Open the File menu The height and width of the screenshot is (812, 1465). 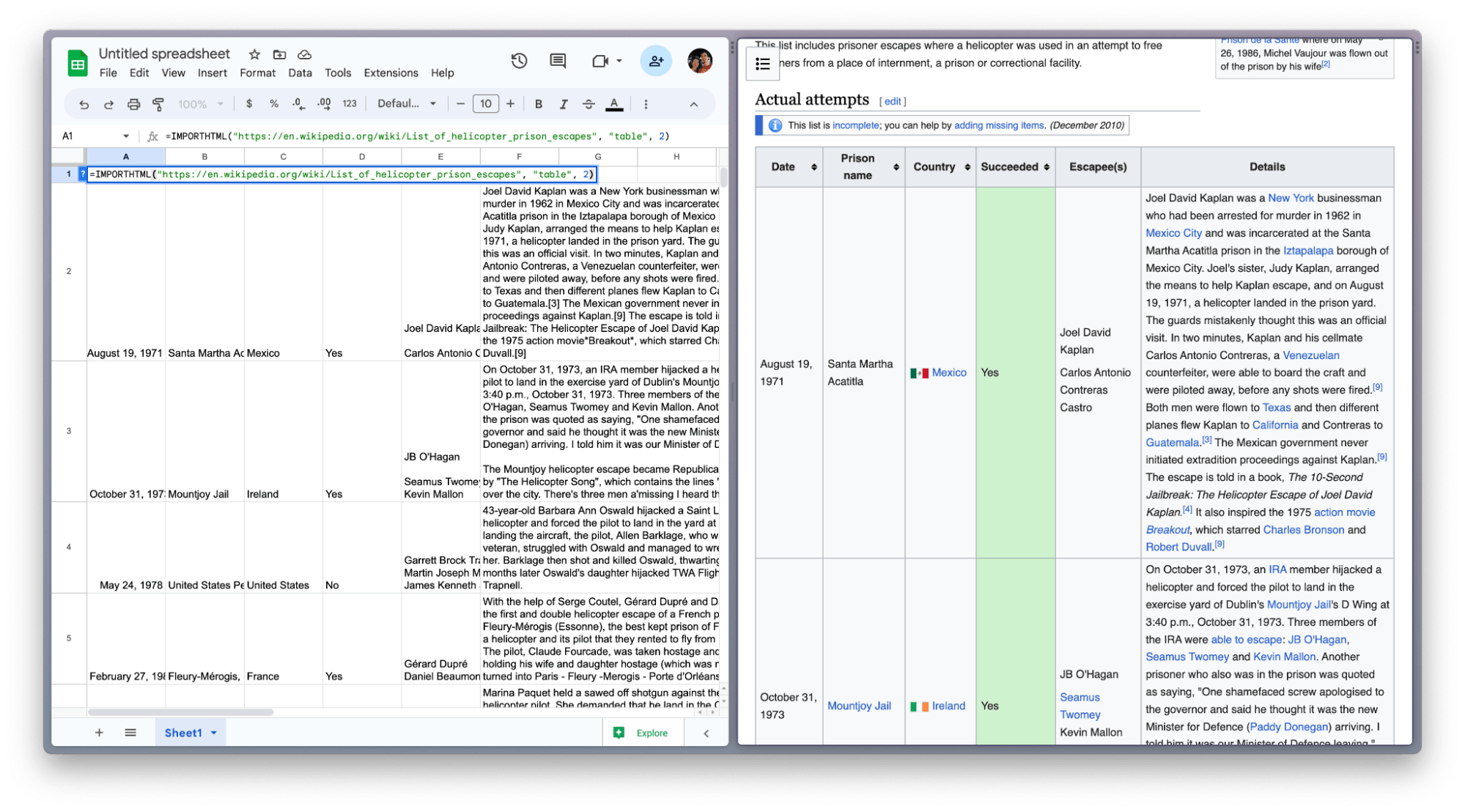108,73
